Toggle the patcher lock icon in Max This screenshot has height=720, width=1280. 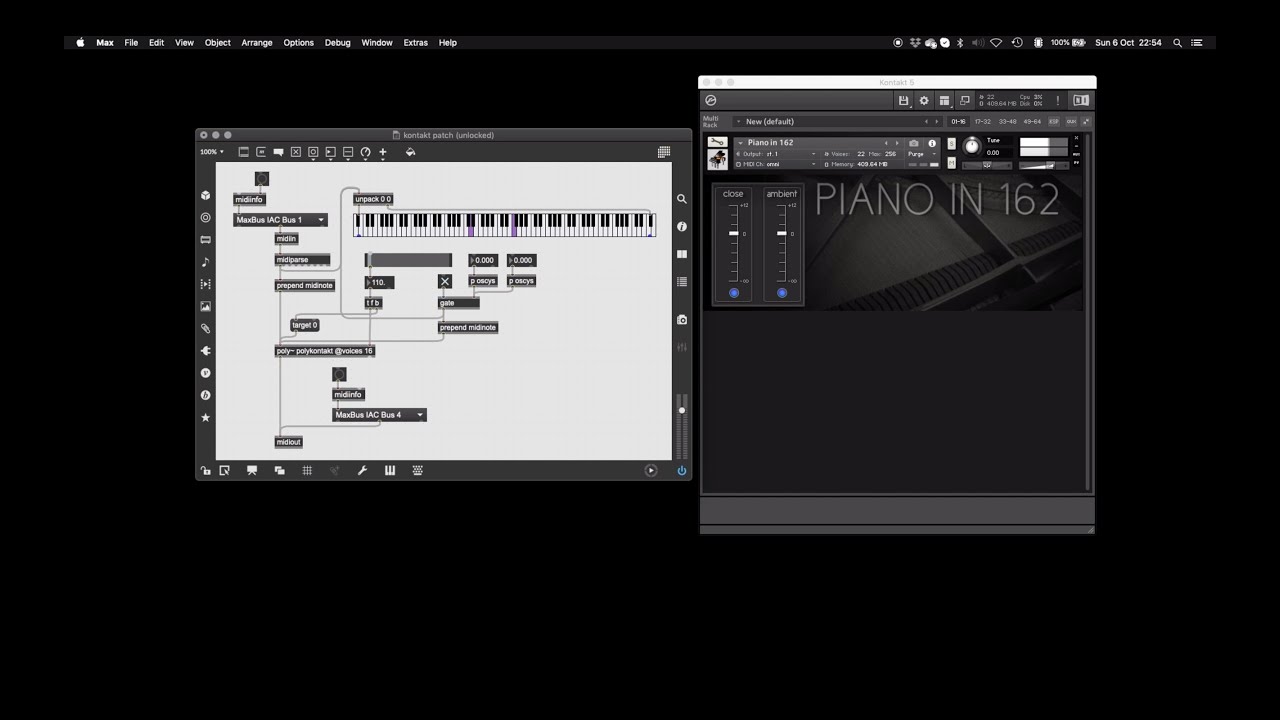click(x=205, y=470)
